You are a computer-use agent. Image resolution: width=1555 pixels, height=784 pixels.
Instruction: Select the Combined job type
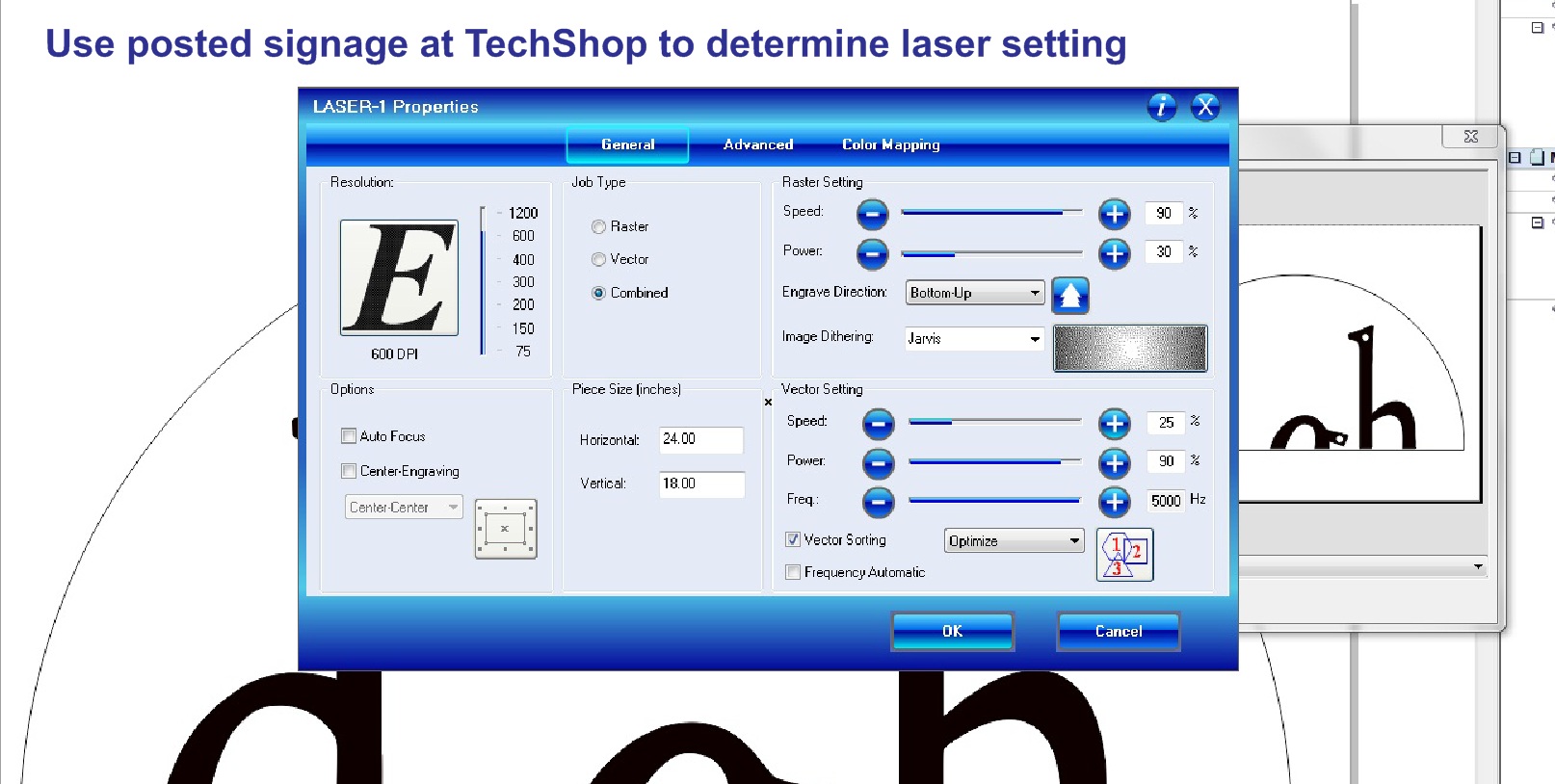click(x=598, y=293)
